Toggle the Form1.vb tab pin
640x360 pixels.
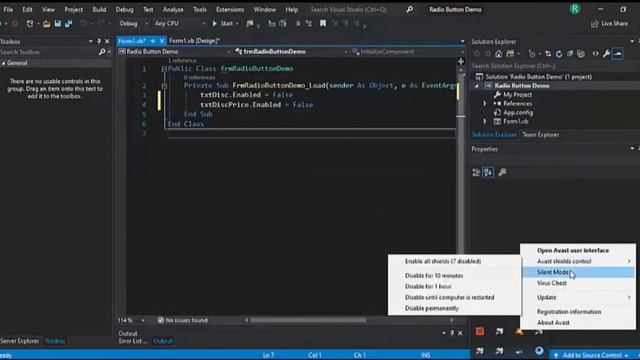point(153,41)
